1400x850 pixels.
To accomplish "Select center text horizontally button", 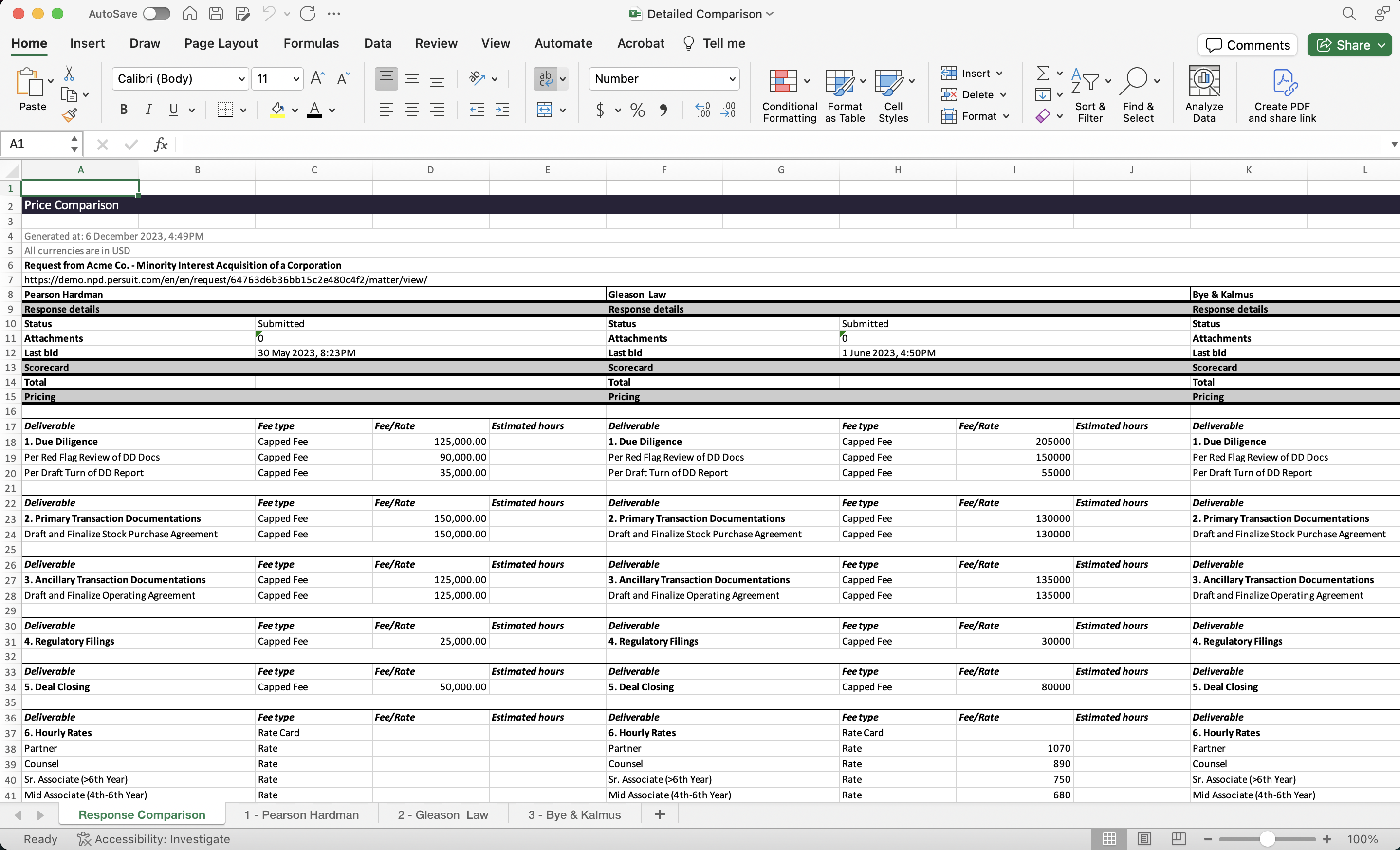I will pyautogui.click(x=412, y=110).
